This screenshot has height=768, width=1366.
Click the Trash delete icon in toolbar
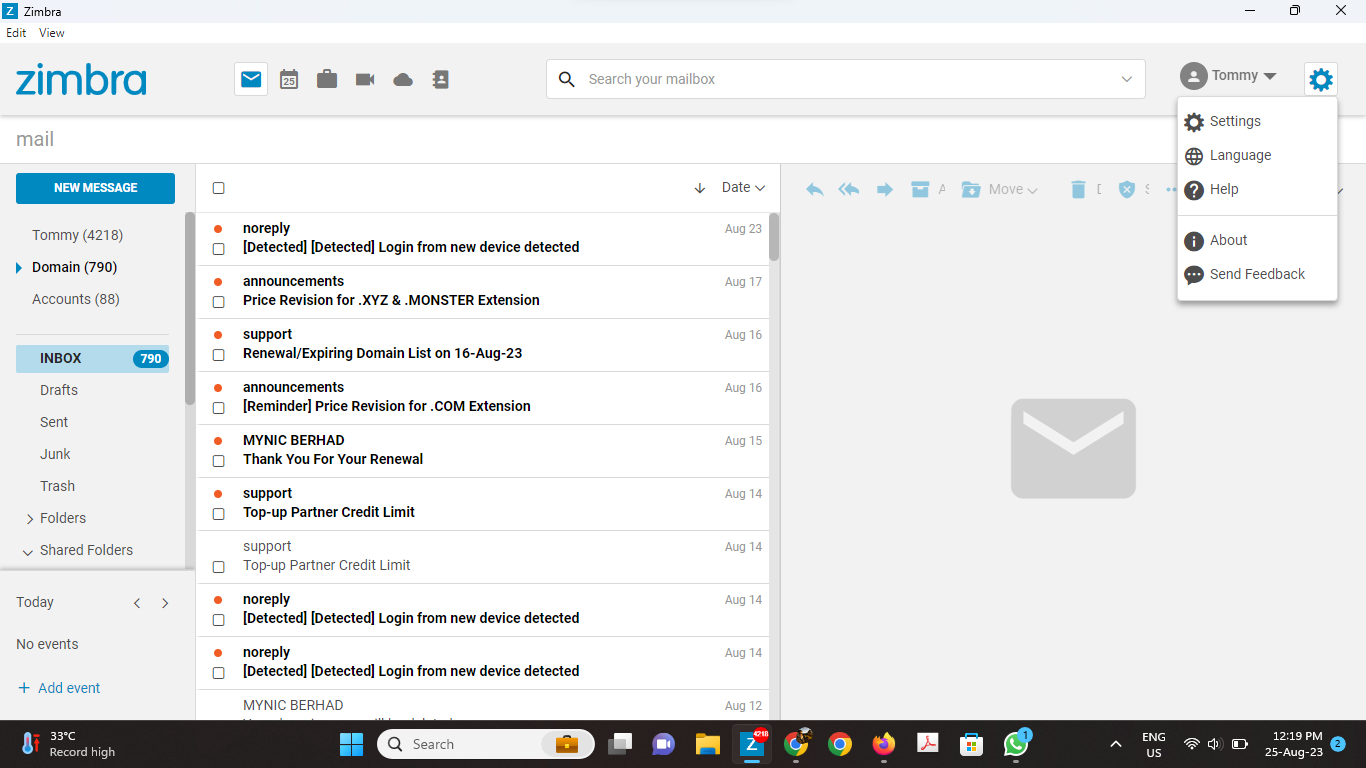pos(1078,189)
